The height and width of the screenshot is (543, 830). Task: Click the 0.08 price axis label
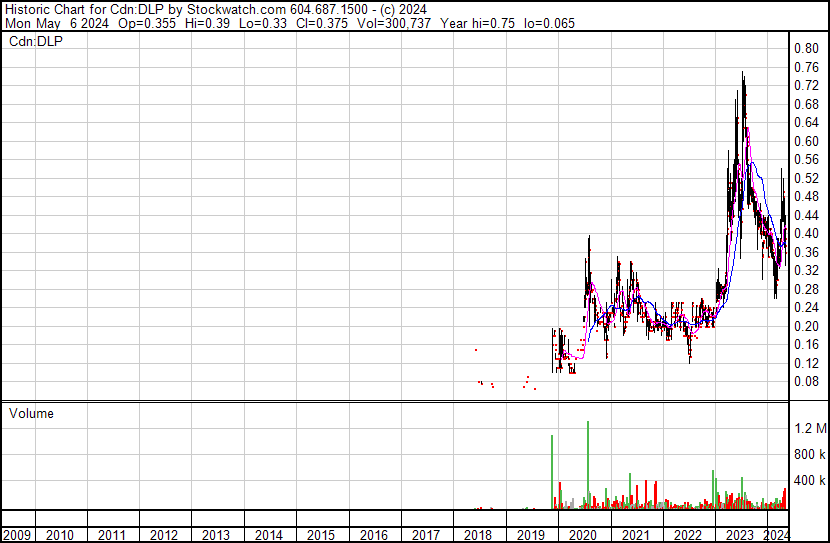(x=806, y=382)
